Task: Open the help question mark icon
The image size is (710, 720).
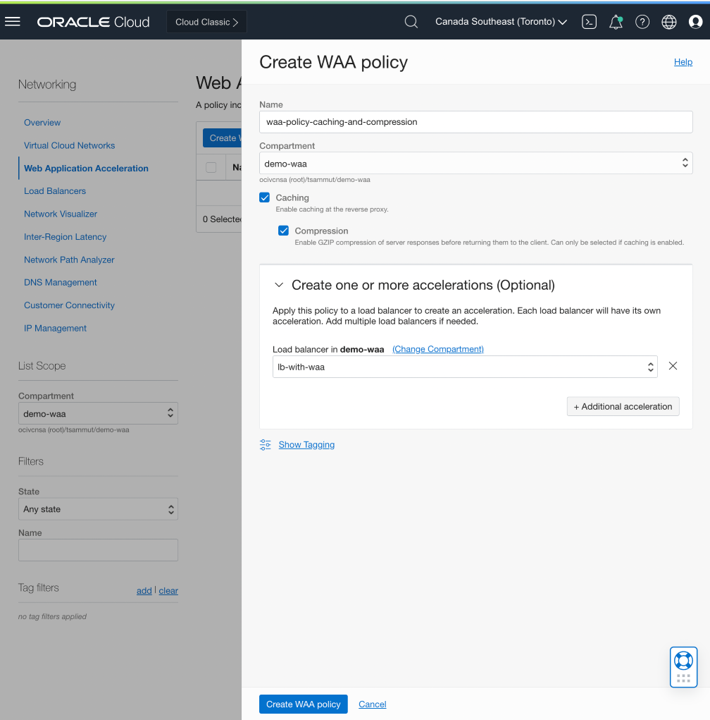Action: pyautogui.click(x=642, y=22)
